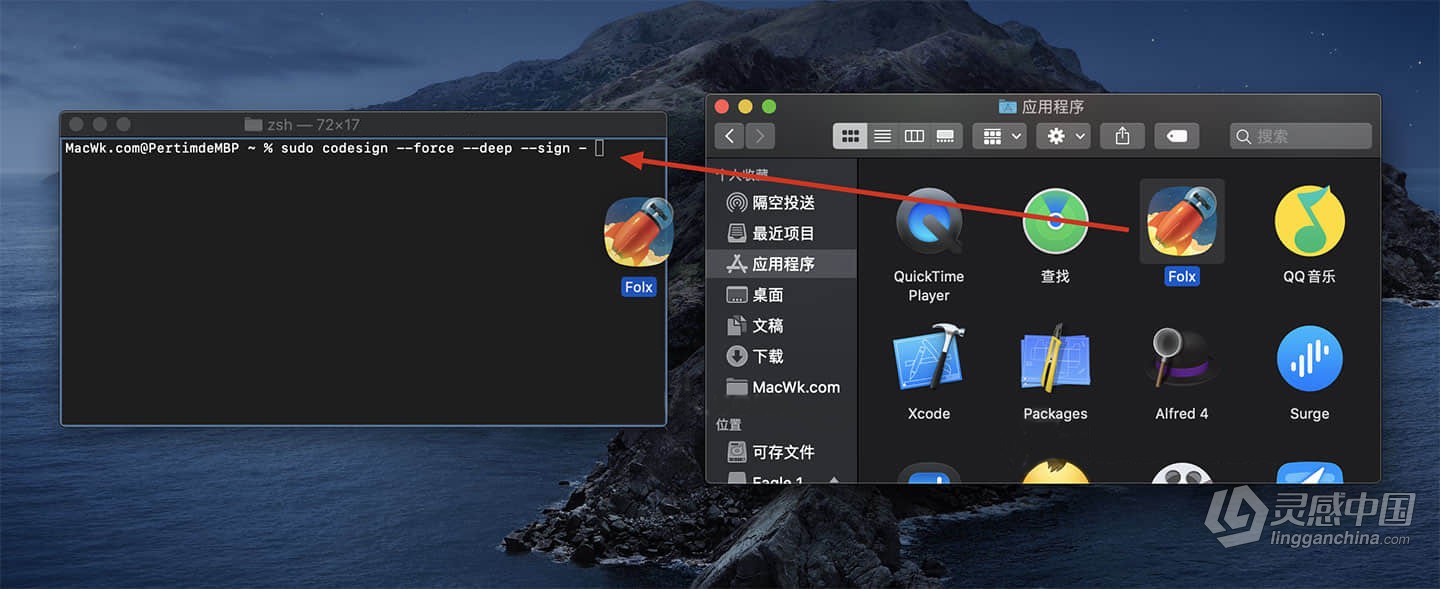
Task: Switch Finder to column view
Action: [914, 136]
